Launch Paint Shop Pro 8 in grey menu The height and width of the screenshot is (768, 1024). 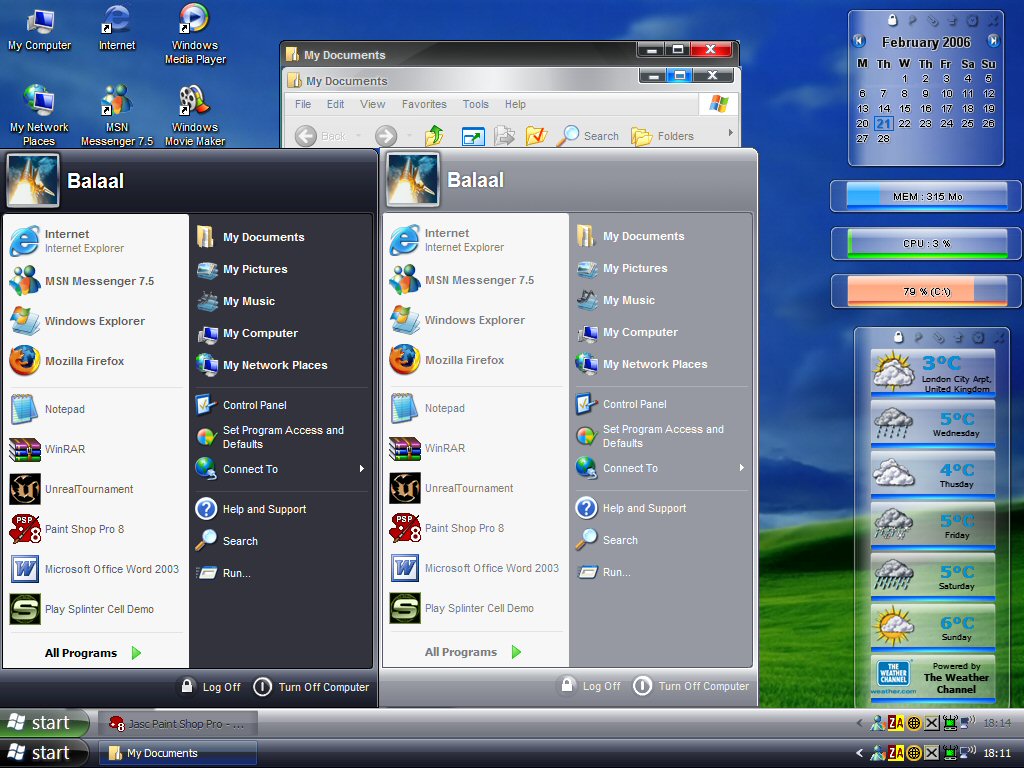point(464,528)
